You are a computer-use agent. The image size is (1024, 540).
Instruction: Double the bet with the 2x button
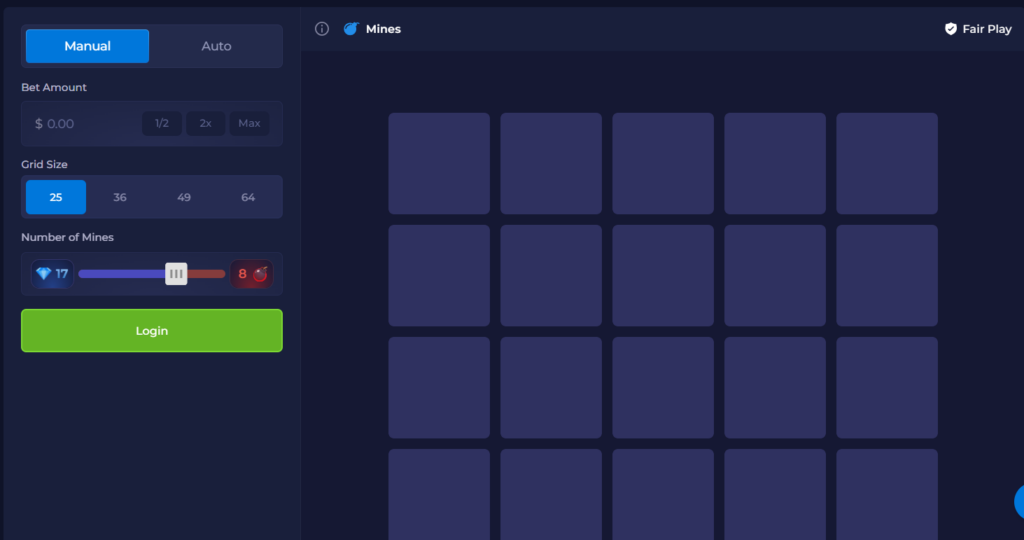pos(205,124)
